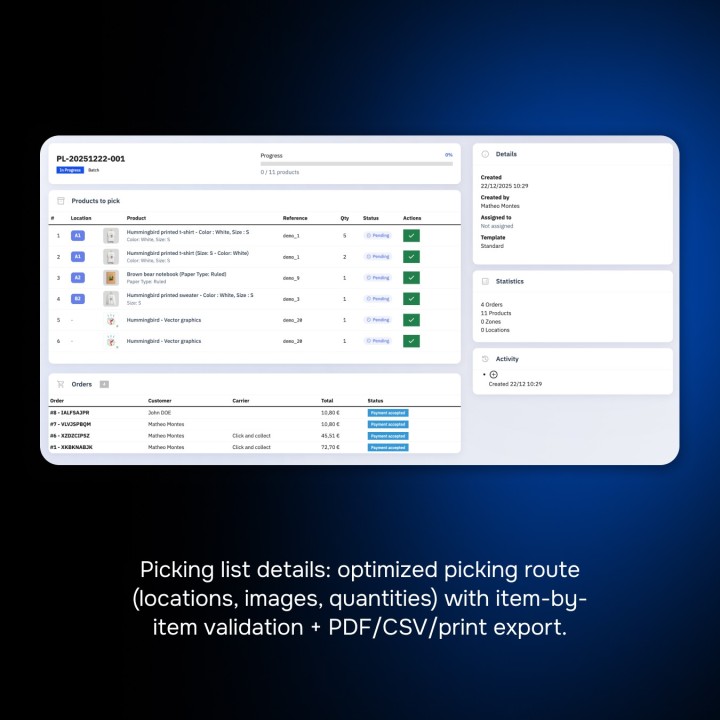This screenshot has width=720, height=720.
Task: Click Payment accepted badge for order #8
Action: [388, 413]
